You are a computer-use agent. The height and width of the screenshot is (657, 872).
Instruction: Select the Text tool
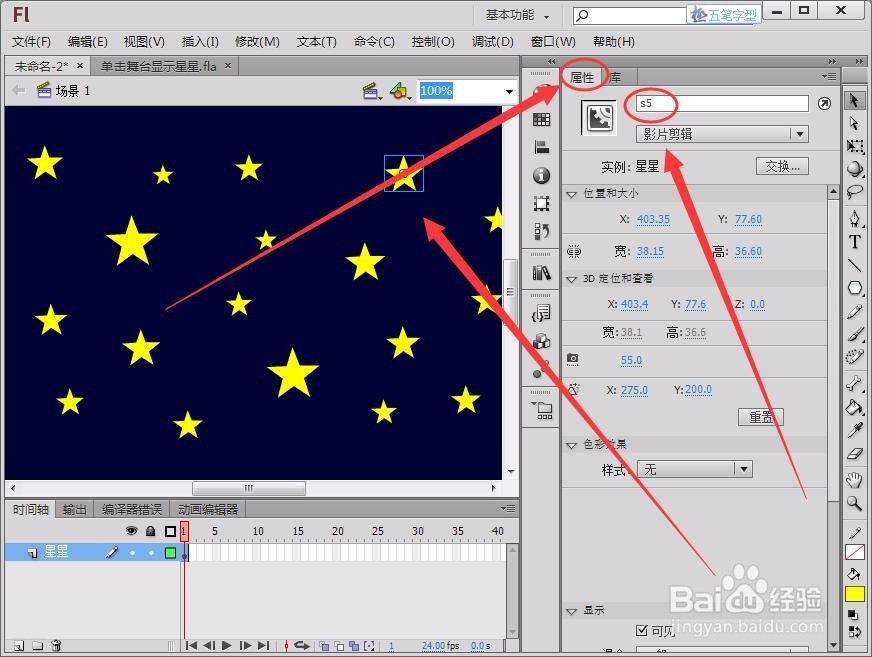pos(855,242)
